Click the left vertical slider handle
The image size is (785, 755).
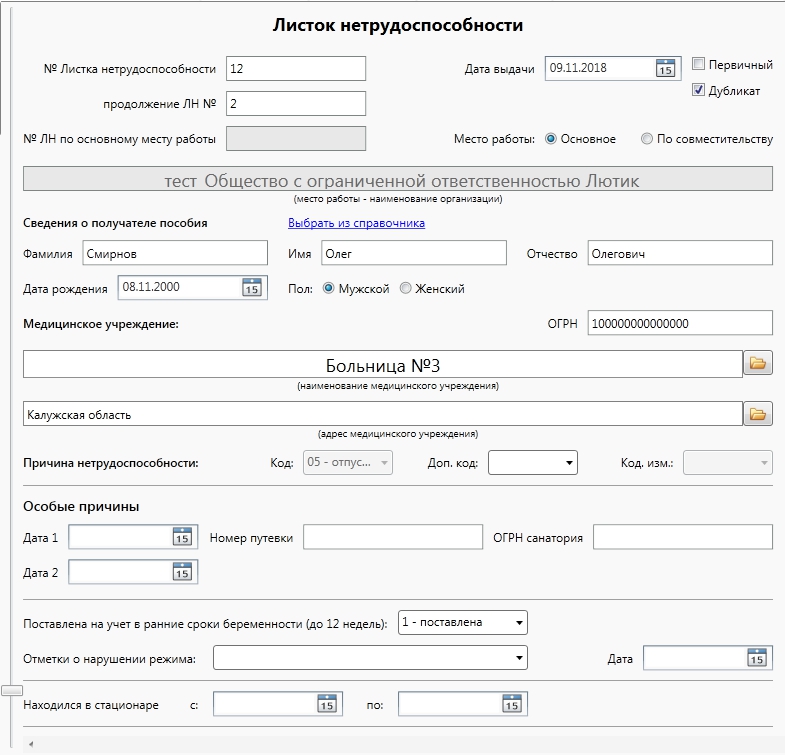[12, 690]
